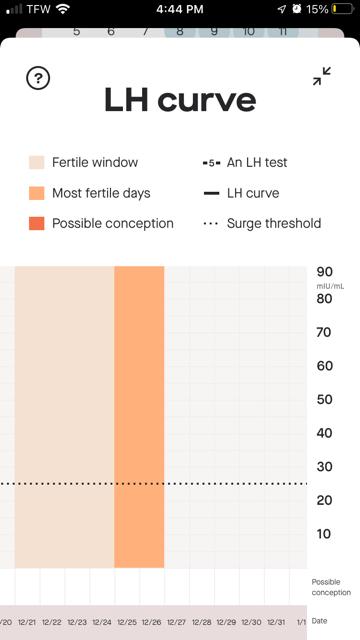Tap the dotted surge threshold line
Viewport: 360px width, 640px height.
153,484
